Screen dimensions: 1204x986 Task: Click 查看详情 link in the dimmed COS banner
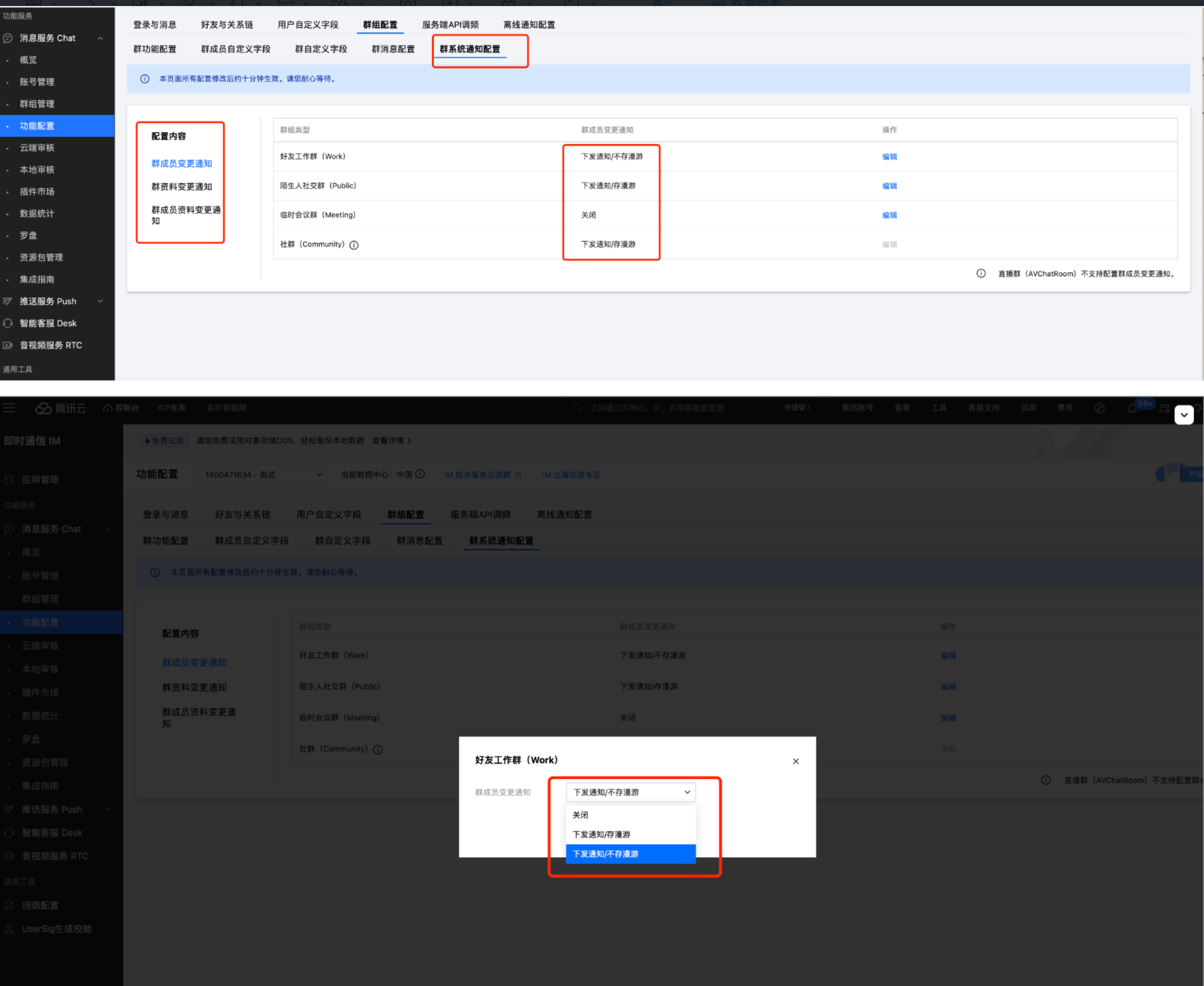click(x=392, y=440)
